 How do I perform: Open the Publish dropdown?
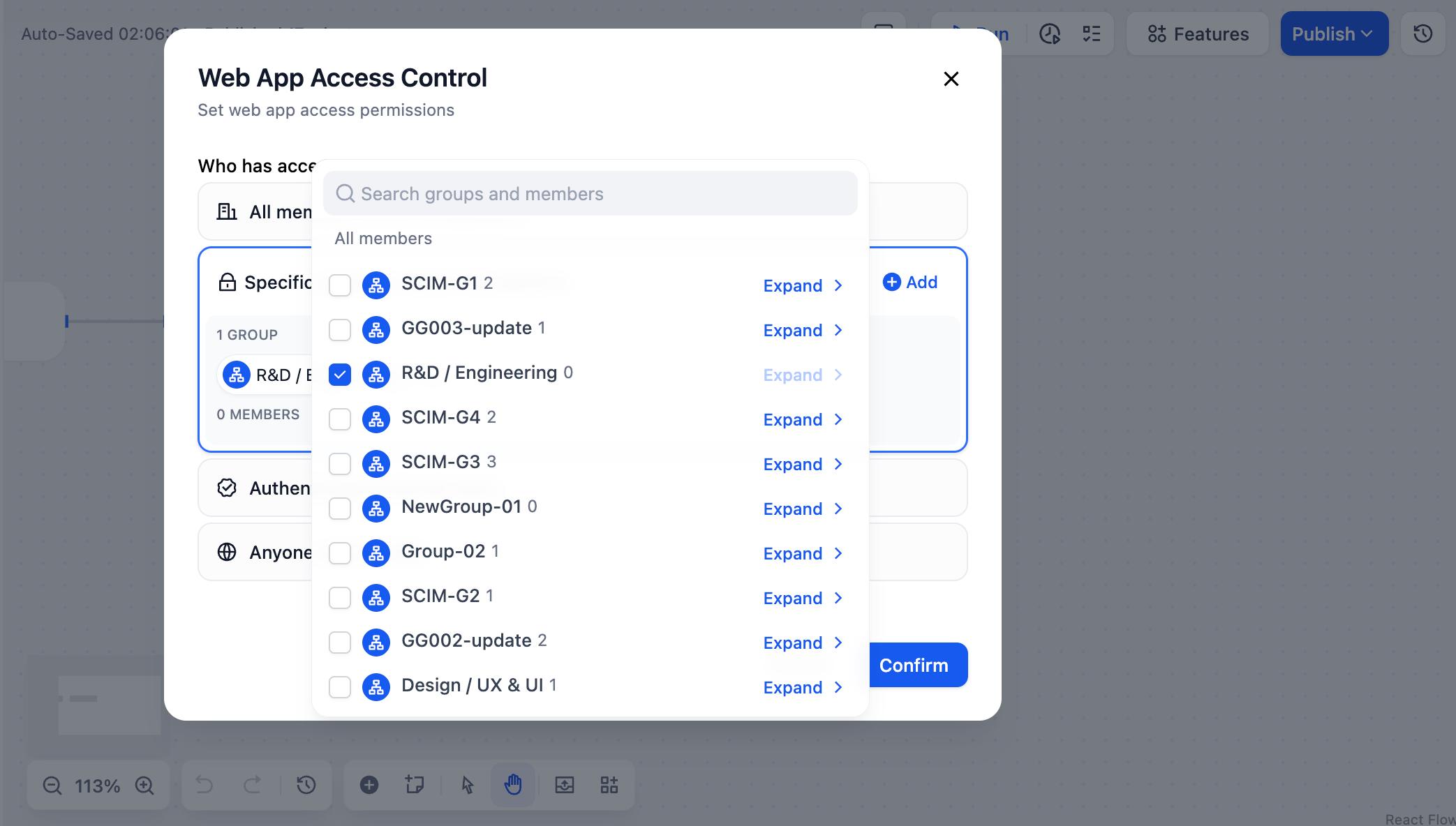tap(1333, 33)
